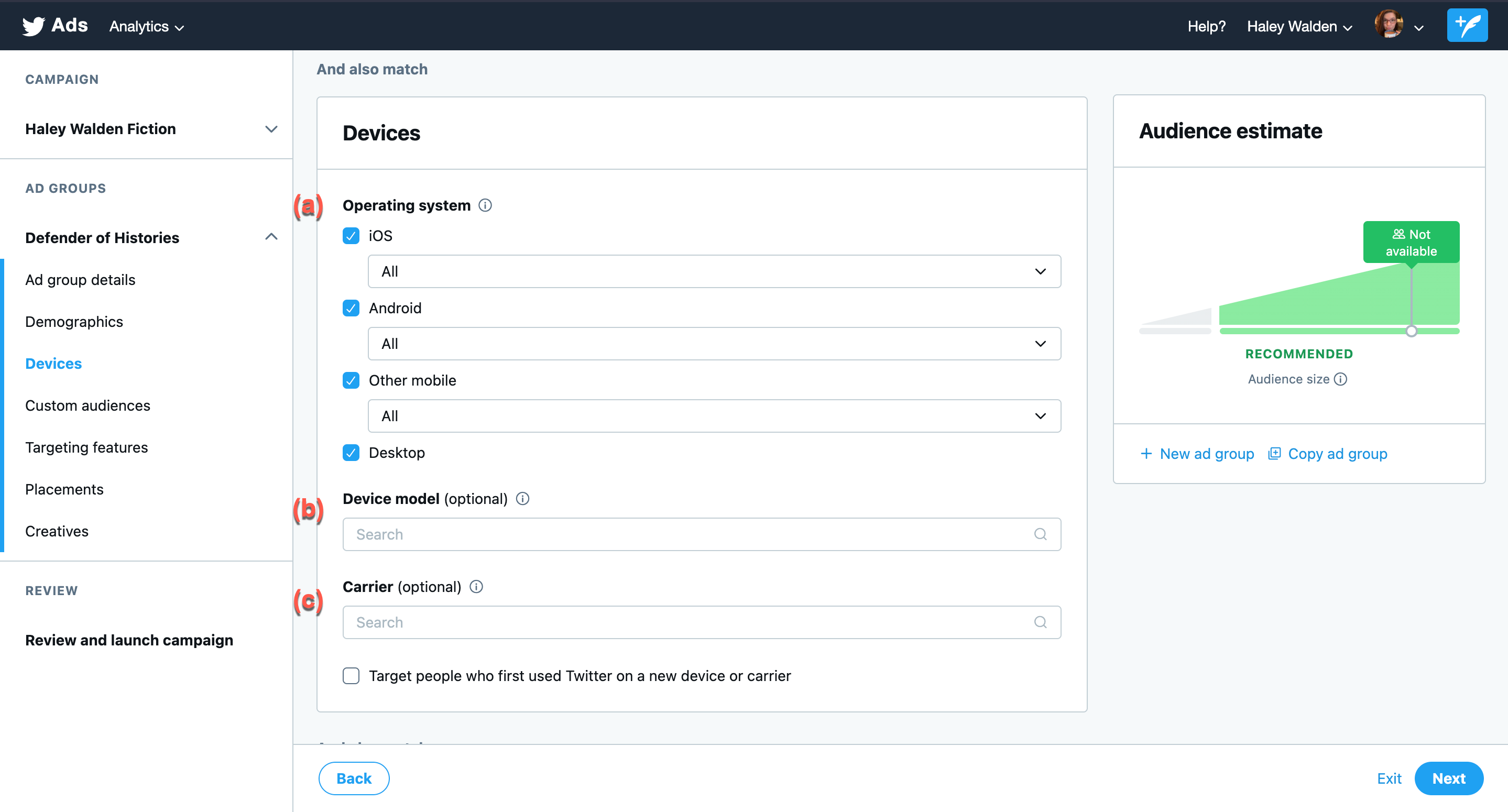
Task: Click Audience size info icon
Action: pos(1340,379)
